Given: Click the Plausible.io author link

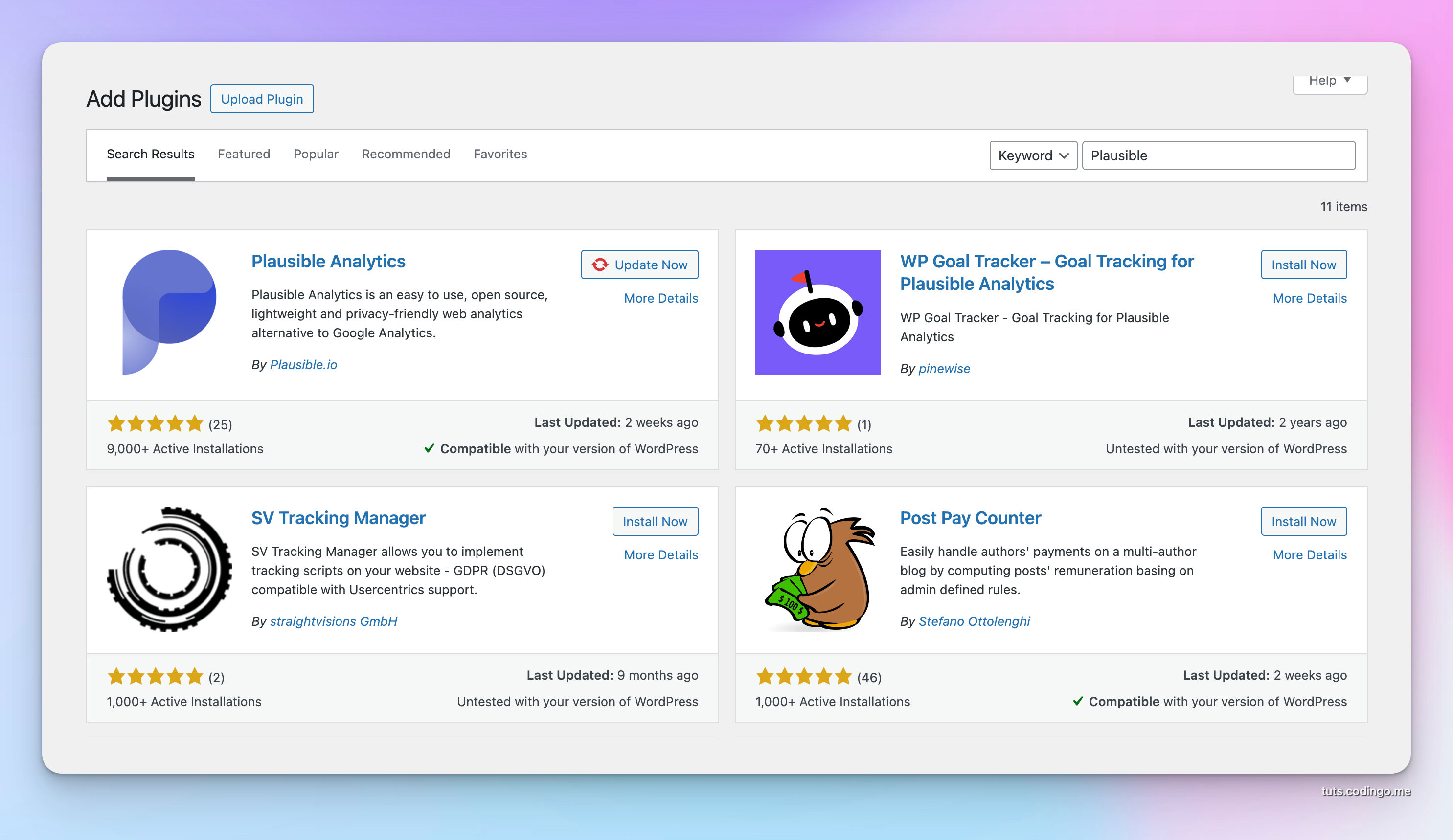Looking at the screenshot, I should (303, 364).
